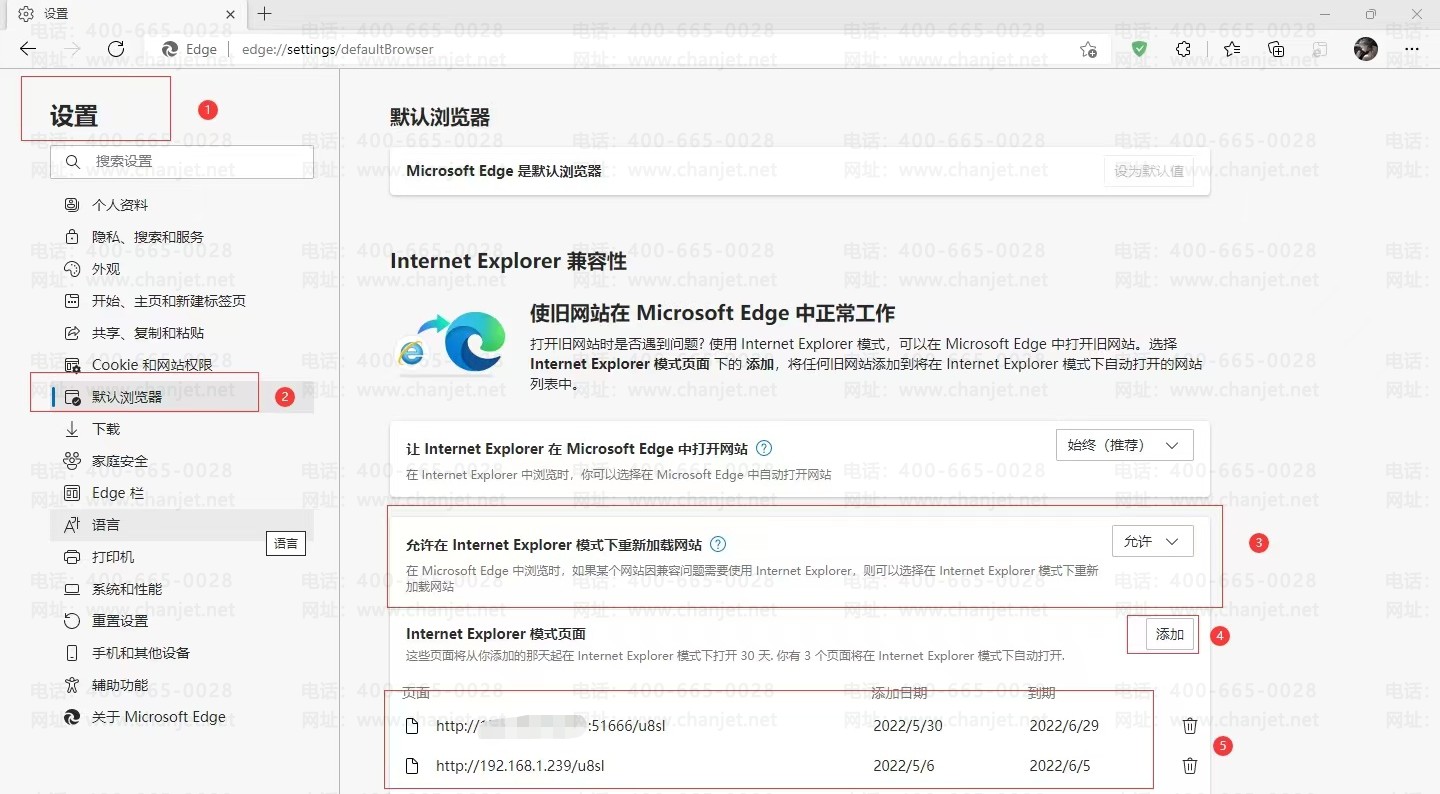The height and width of the screenshot is (794, 1440).
Task: Open Edge 栏 settings
Action: (x=182, y=493)
